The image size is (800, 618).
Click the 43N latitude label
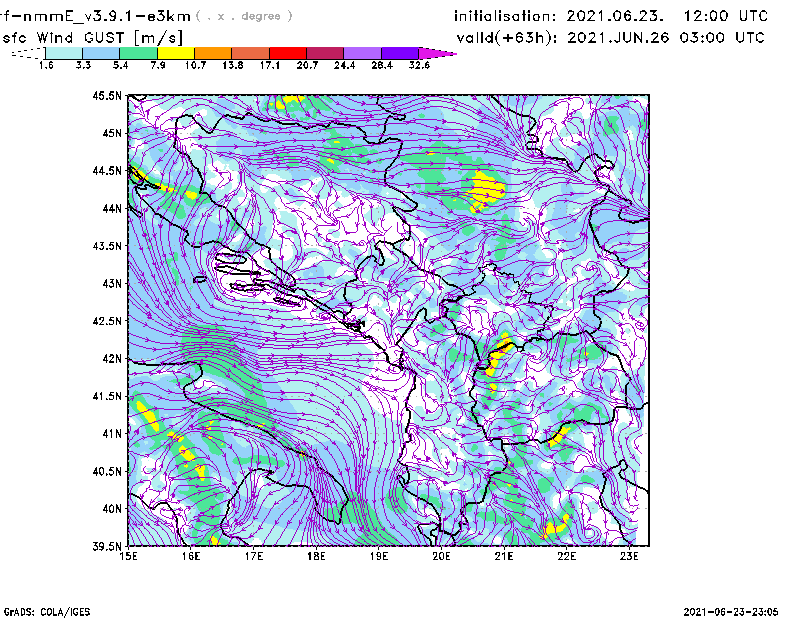tap(112, 283)
